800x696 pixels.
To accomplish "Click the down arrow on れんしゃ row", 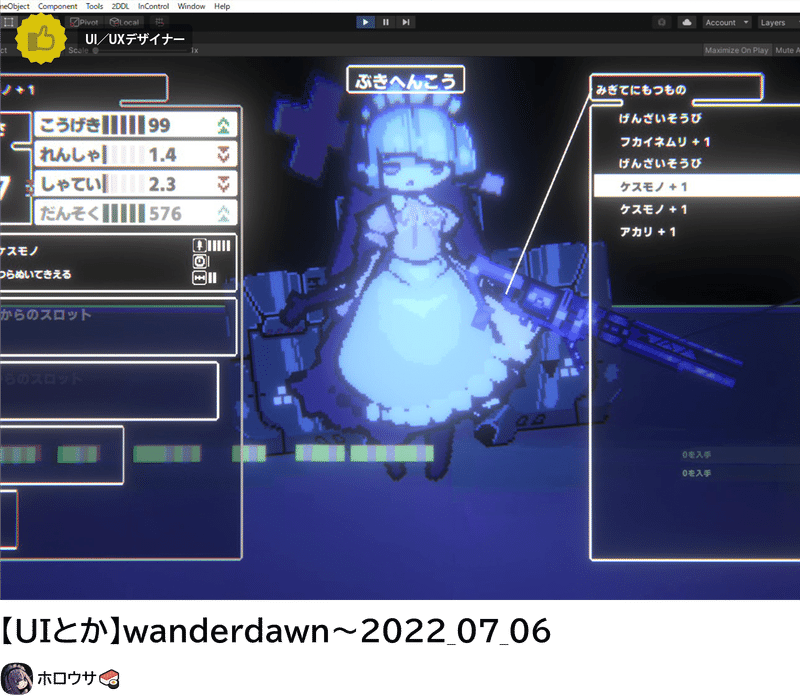I will (x=223, y=154).
